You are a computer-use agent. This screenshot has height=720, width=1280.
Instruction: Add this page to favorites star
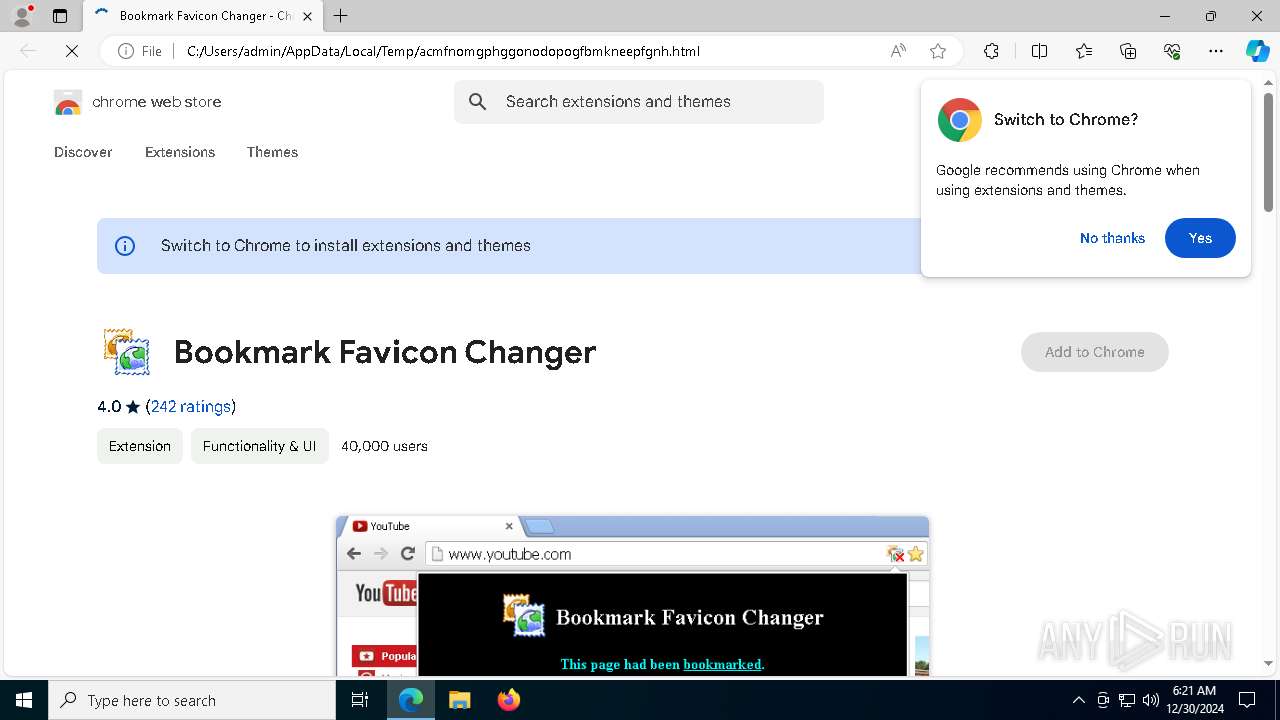click(938, 51)
